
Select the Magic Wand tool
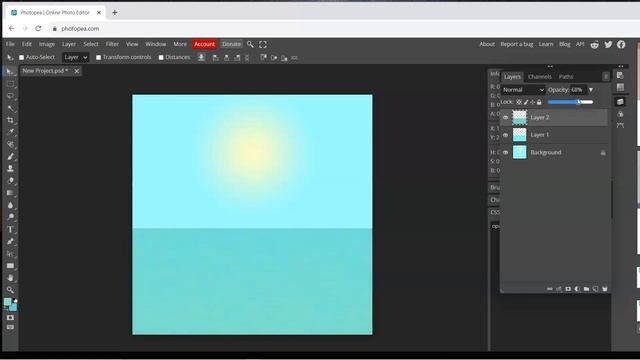click(x=10, y=109)
